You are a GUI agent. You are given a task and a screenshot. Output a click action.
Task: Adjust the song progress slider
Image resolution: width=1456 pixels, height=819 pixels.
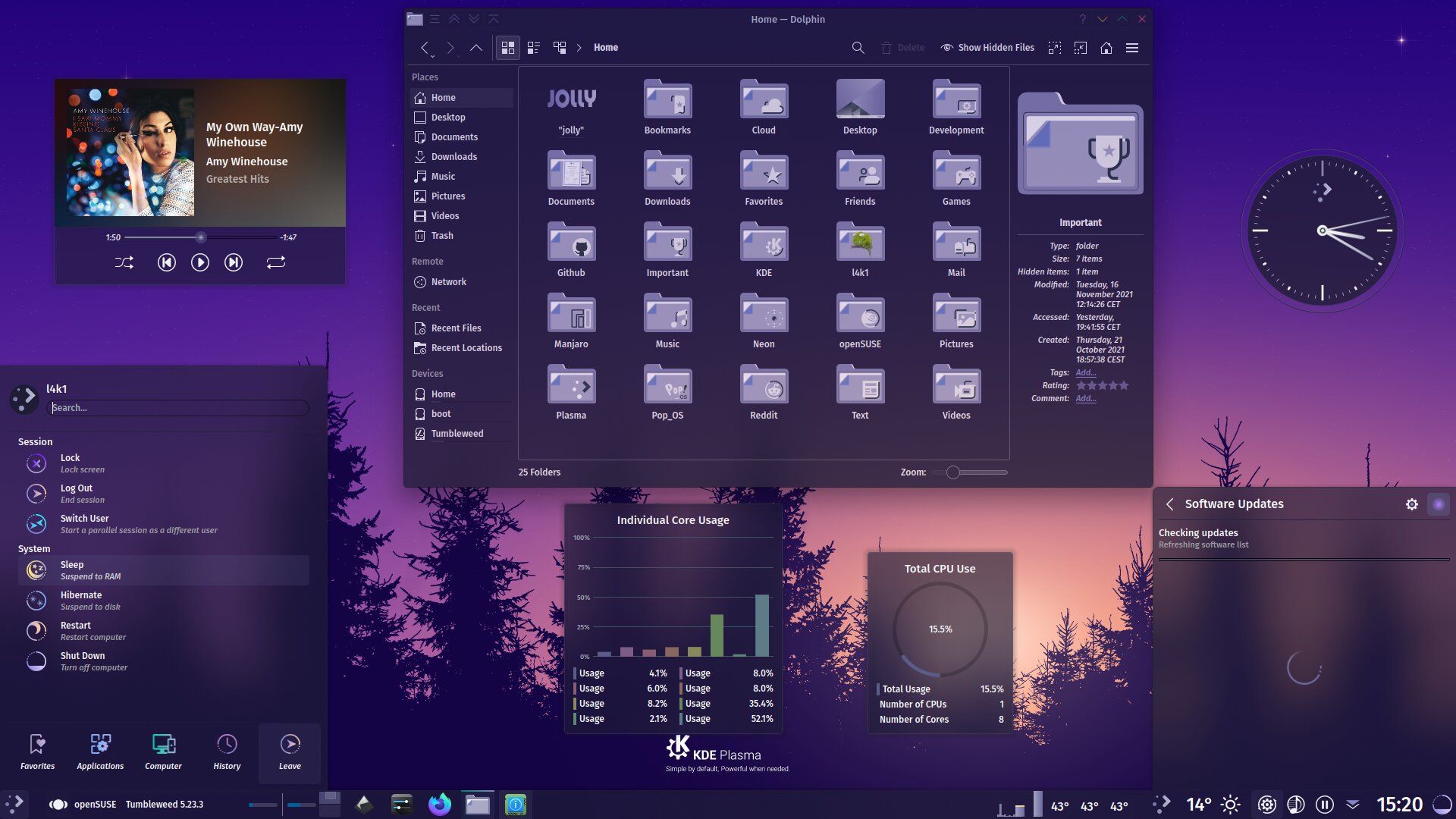tap(200, 237)
